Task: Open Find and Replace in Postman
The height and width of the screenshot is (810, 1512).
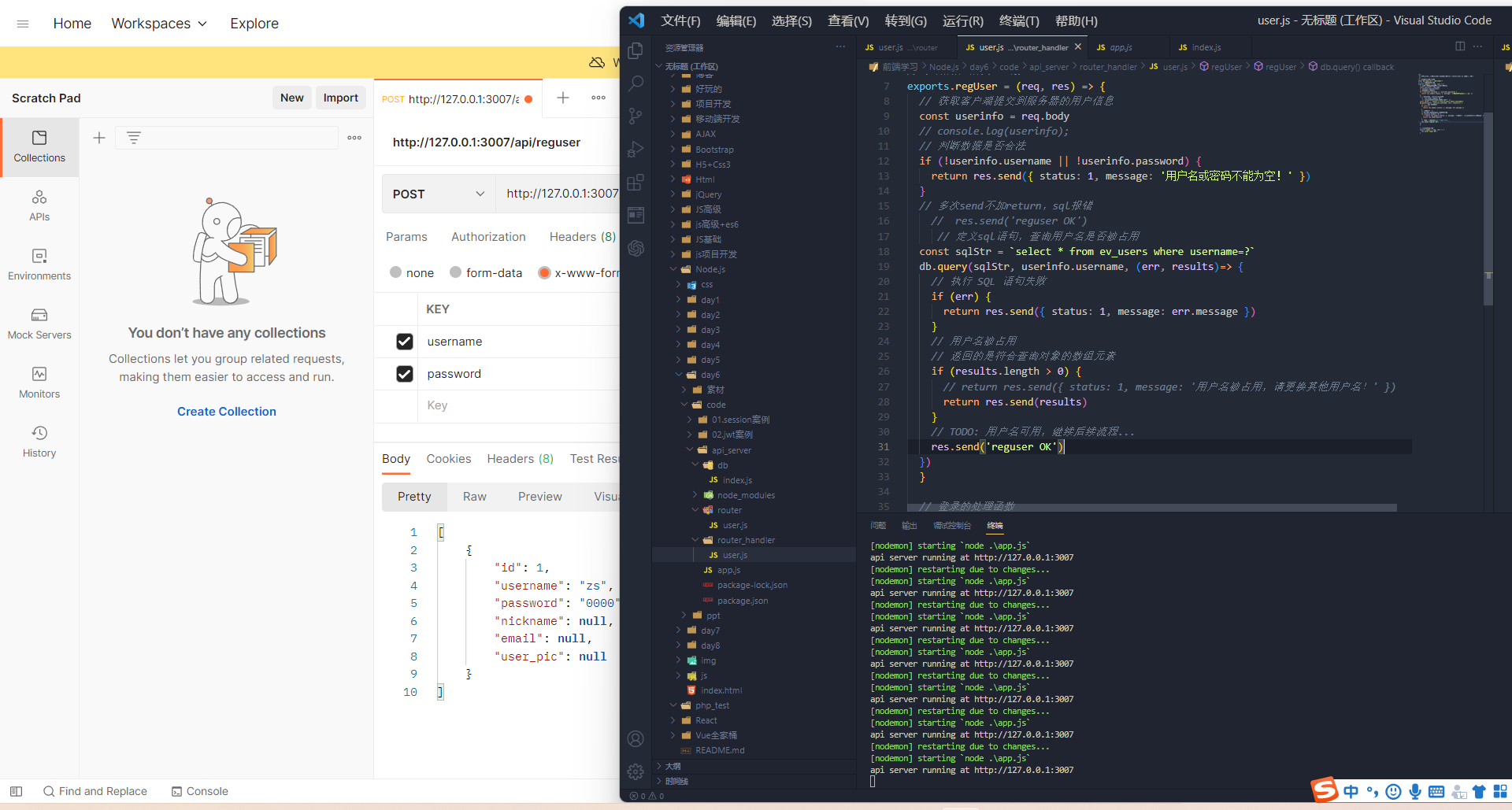Action: click(95, 791)
